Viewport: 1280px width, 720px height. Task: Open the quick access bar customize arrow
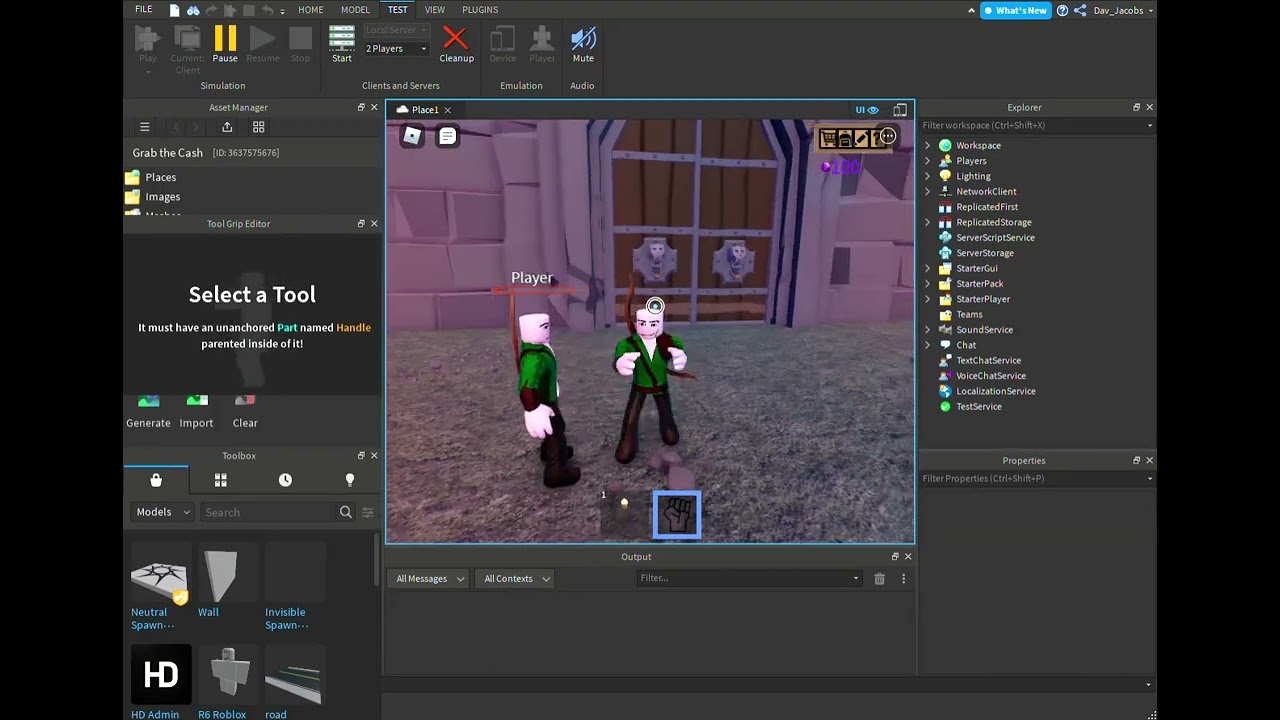pyautogui.click(x=282, y=11)
